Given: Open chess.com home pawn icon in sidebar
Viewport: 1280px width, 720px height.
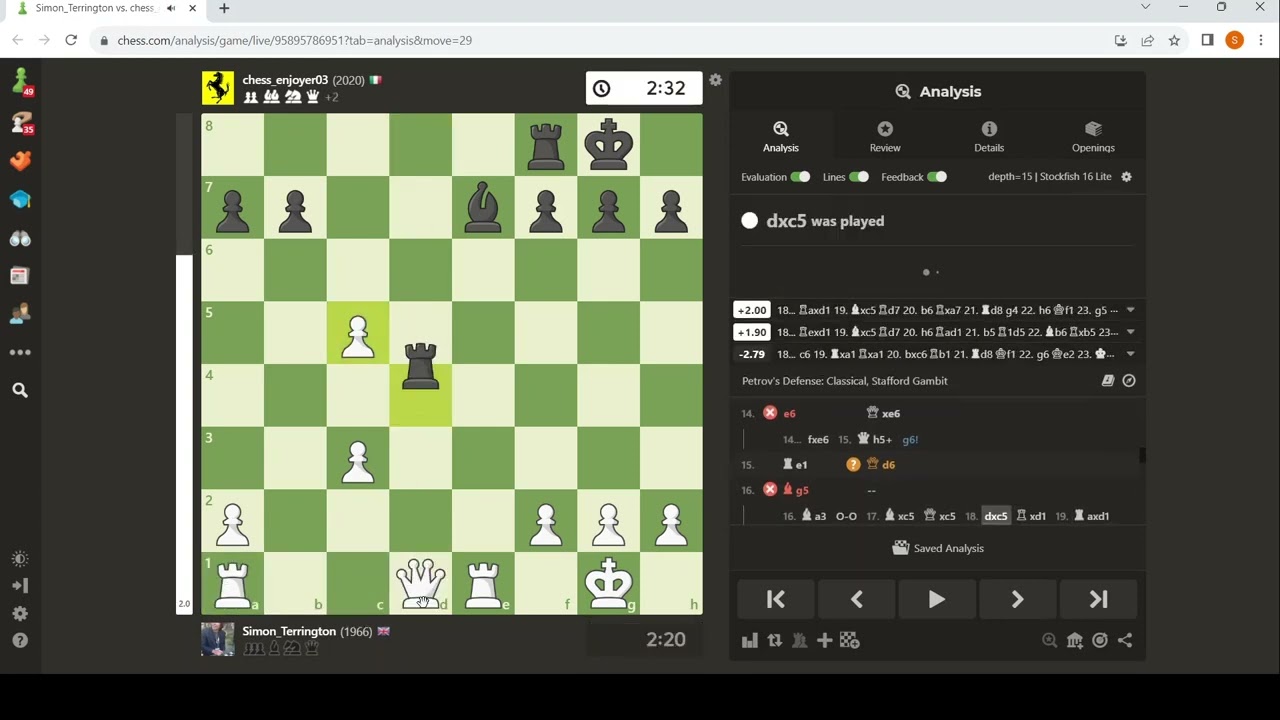Looking at the screenshot, I should [x=20, y=80].
